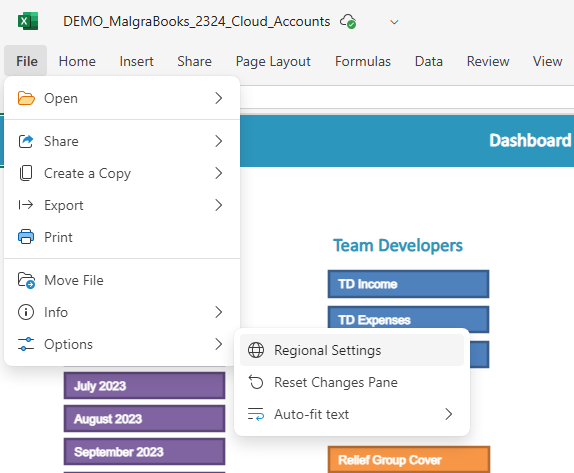Click the Create a Copy pages icon

[26, 173]
